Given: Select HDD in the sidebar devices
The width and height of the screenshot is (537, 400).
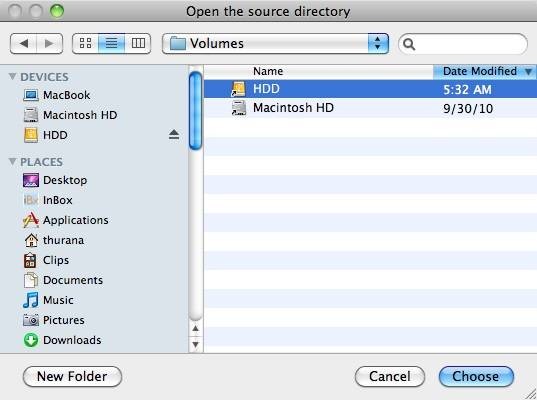Looking at the screenshot, I should coord(55,135).
